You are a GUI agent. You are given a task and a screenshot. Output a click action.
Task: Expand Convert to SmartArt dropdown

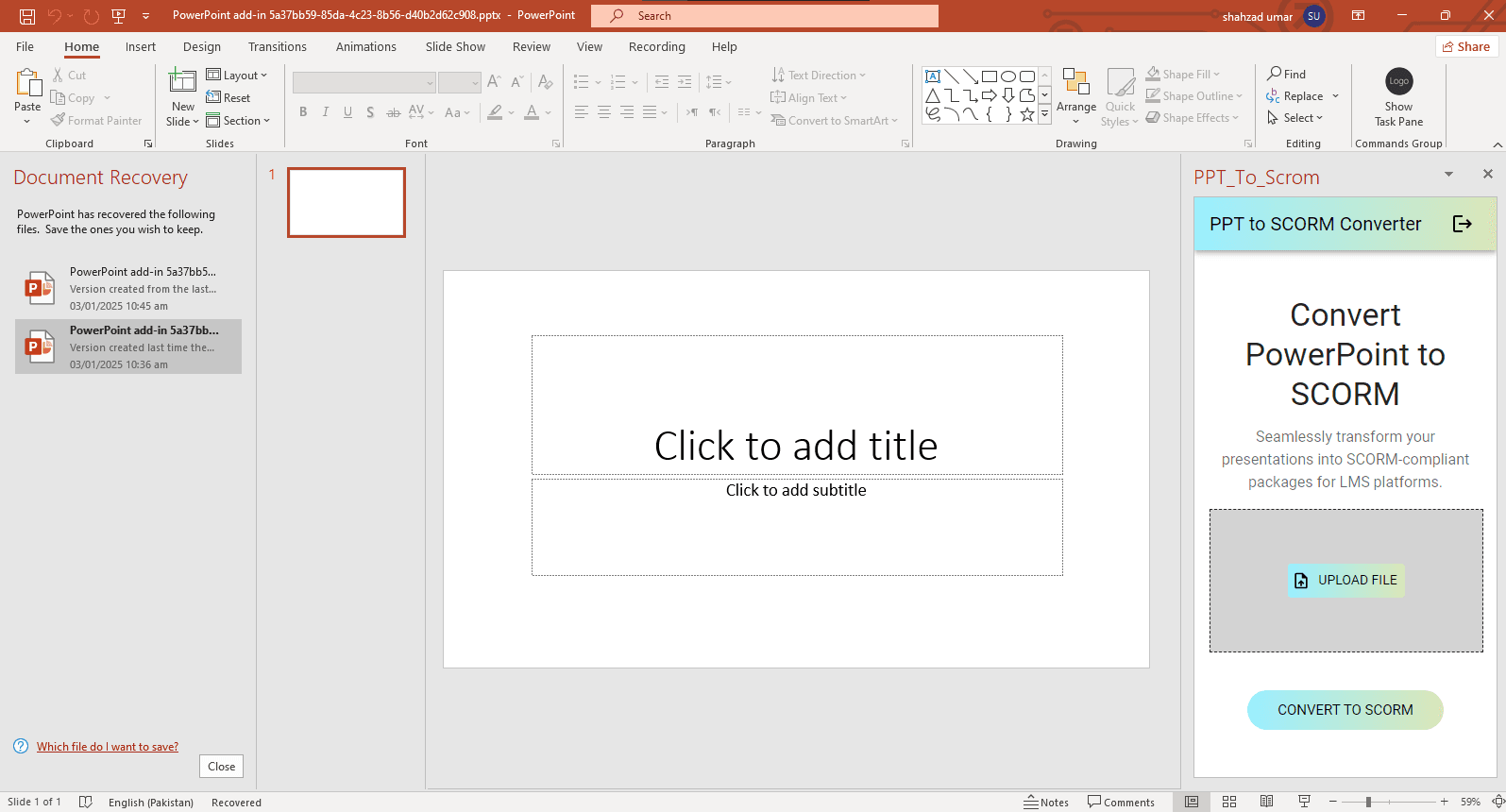pos(834,120)
